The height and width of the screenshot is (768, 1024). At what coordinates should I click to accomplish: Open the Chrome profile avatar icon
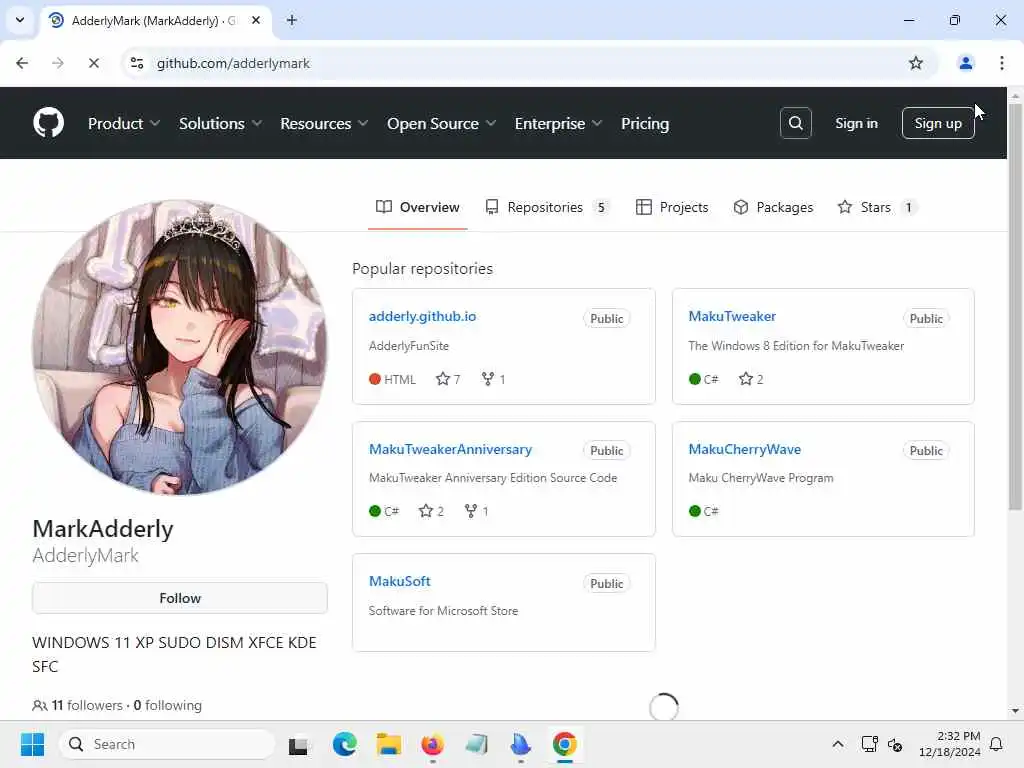click(965, 63)
